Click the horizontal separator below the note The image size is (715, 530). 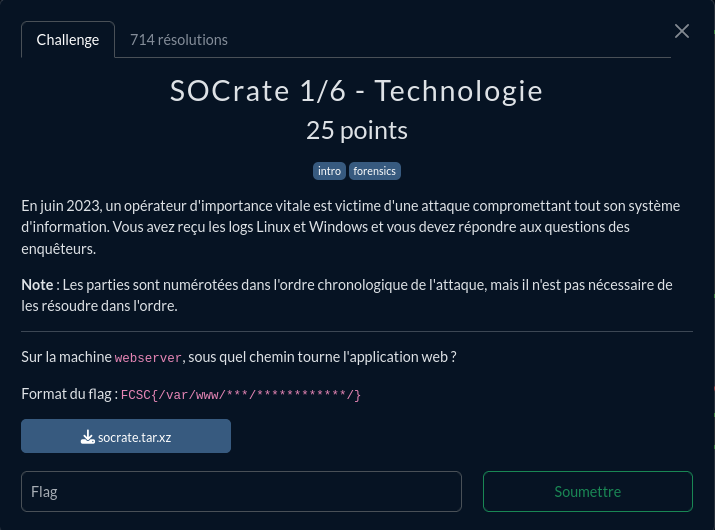click(357, 331)
